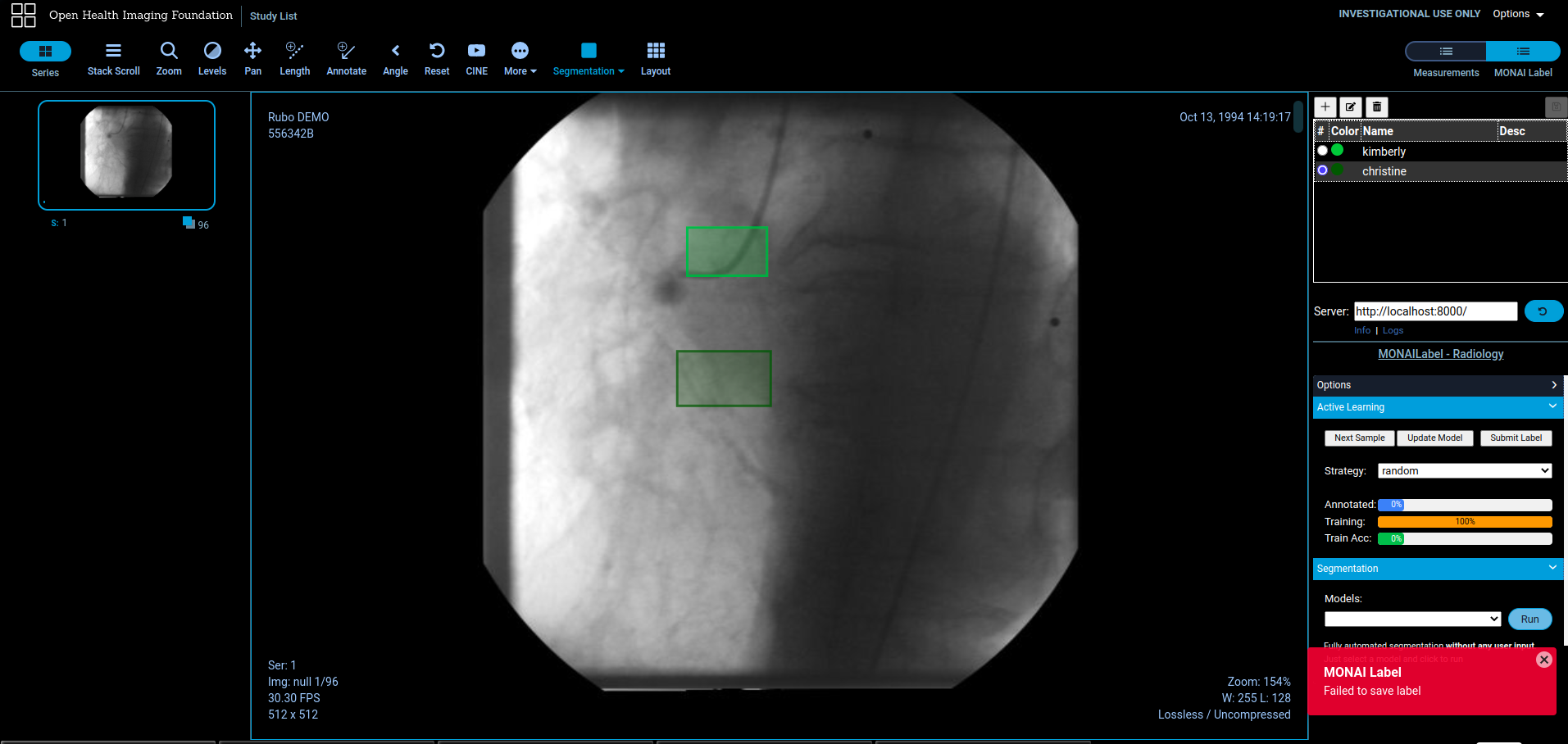1568x744 pixels.
Task: Open the MONAILabel - Radiology link
Action: pyautogui.click(x=1440, y=353)
